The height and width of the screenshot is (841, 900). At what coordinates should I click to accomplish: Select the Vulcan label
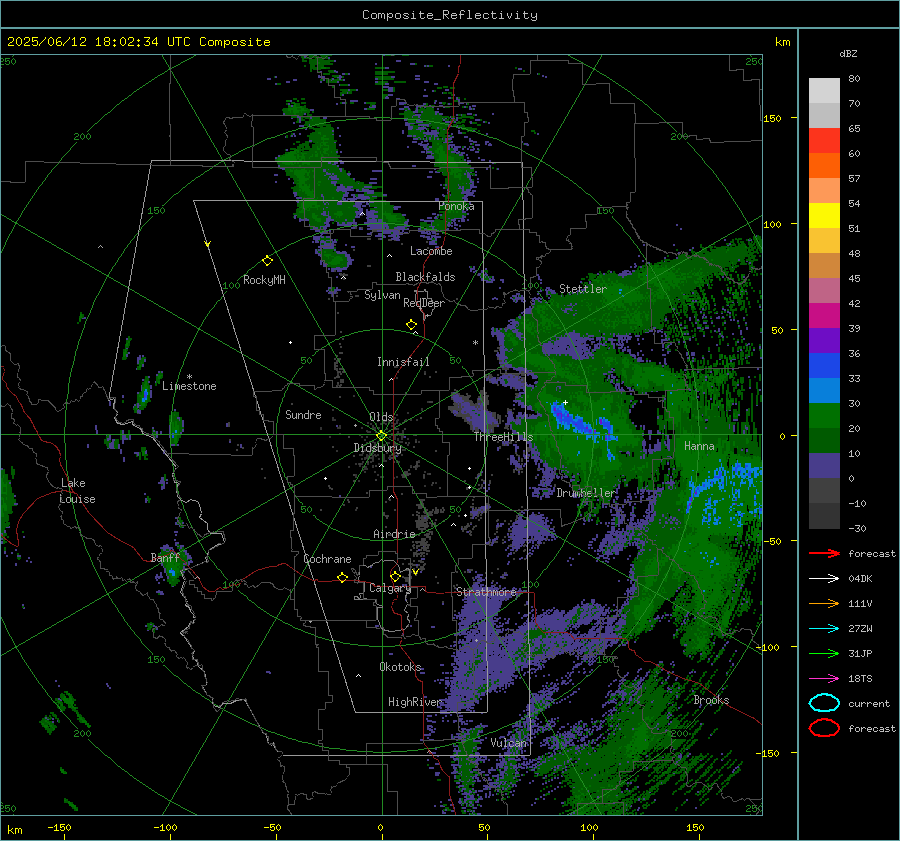509,743
